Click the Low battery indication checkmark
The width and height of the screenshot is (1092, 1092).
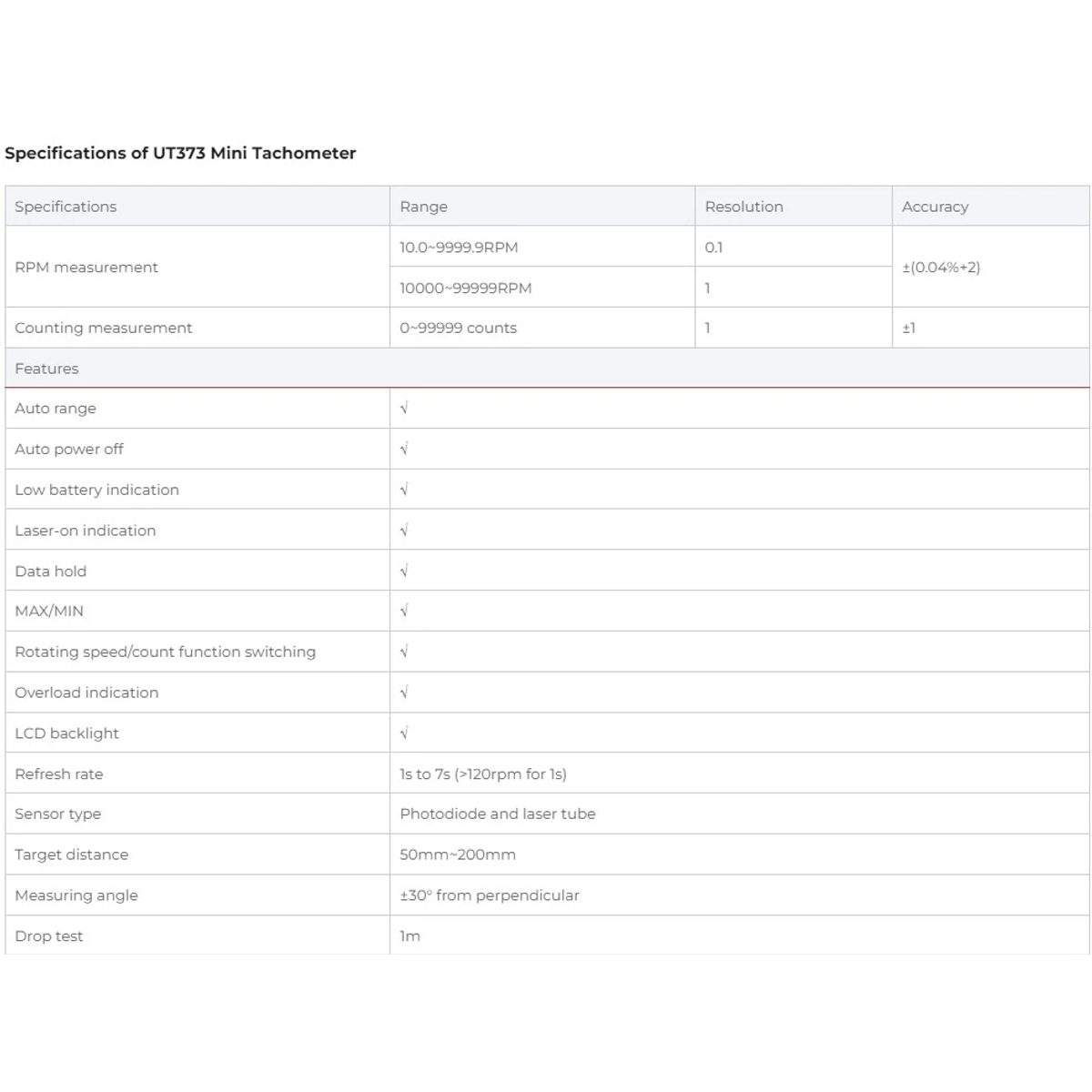point(404,490)
